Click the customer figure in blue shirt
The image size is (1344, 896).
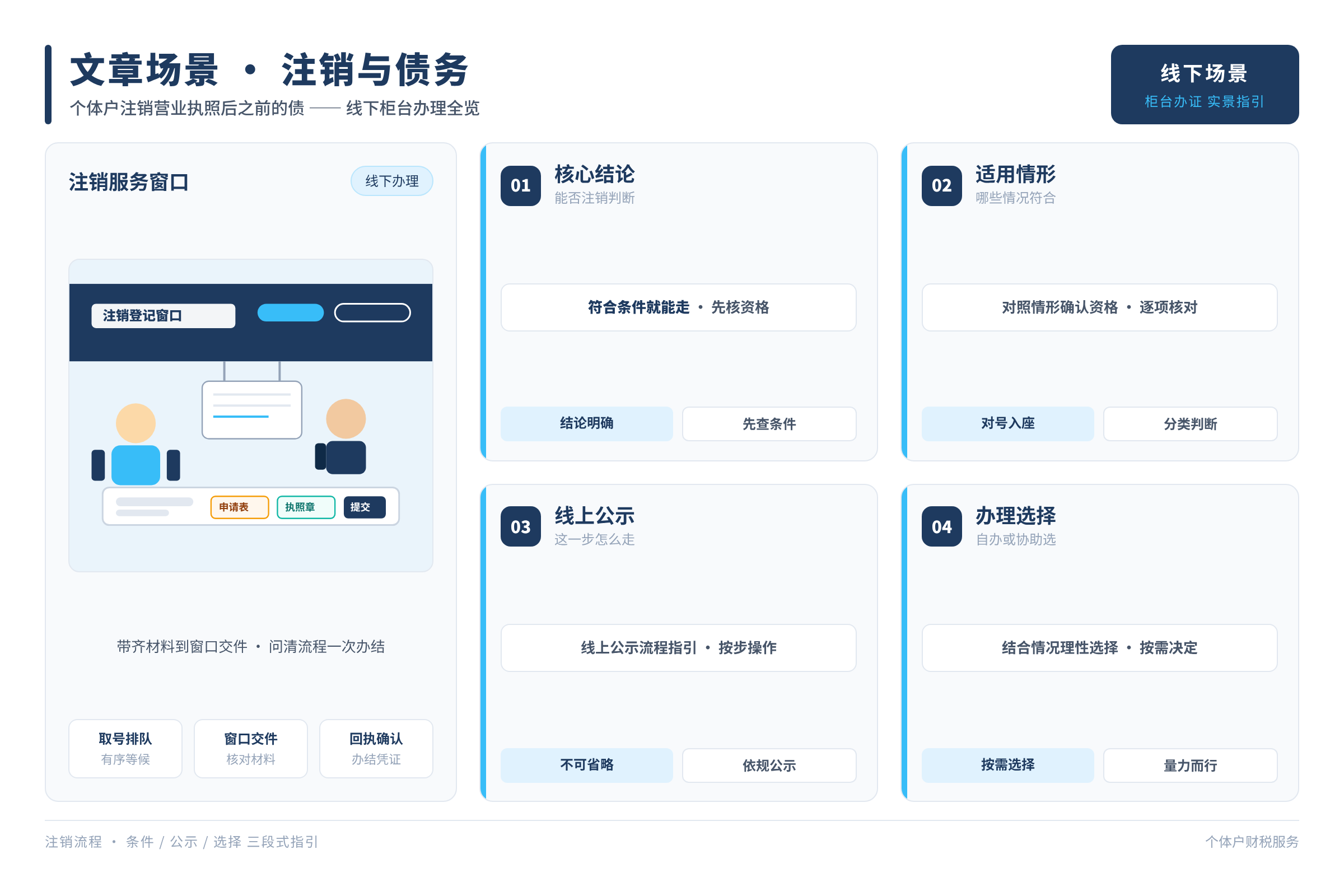coord(136,444)
